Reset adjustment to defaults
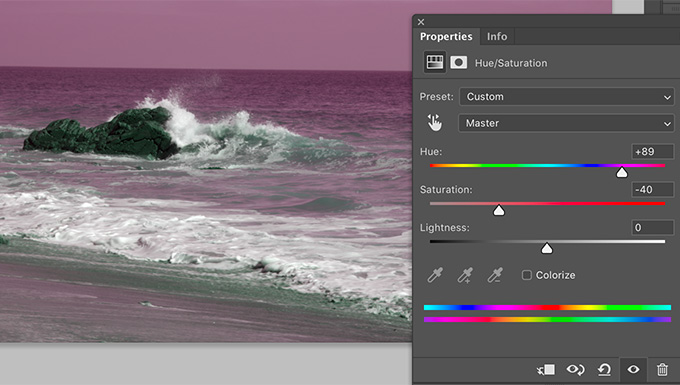 coord(604,369)
